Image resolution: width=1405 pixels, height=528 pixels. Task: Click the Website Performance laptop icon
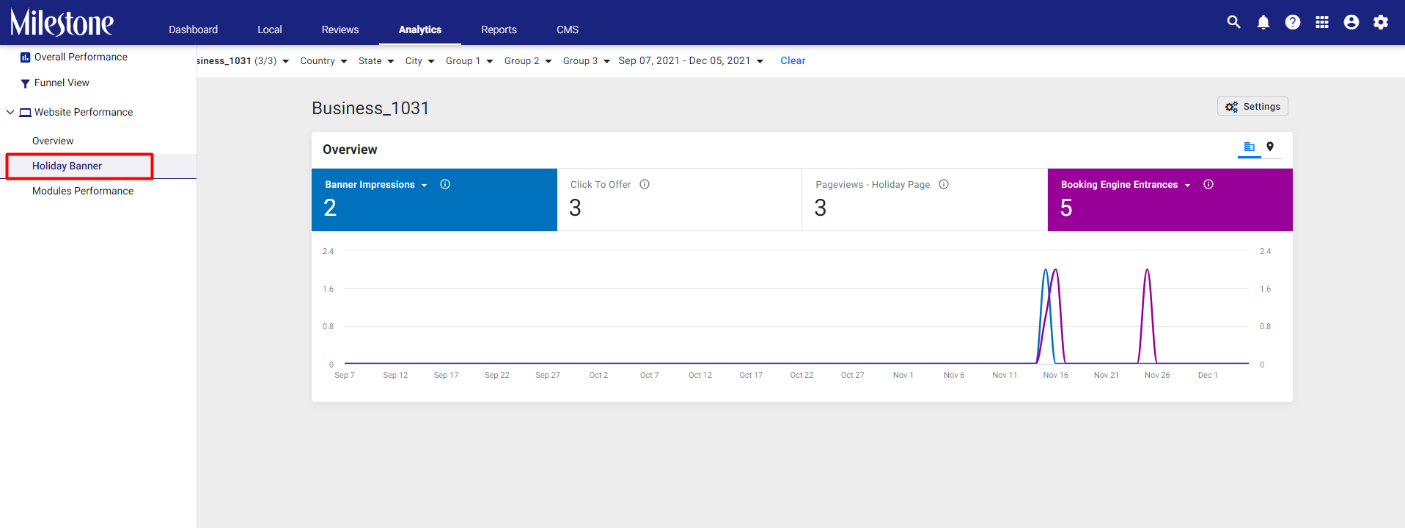(x=25, y=112)
